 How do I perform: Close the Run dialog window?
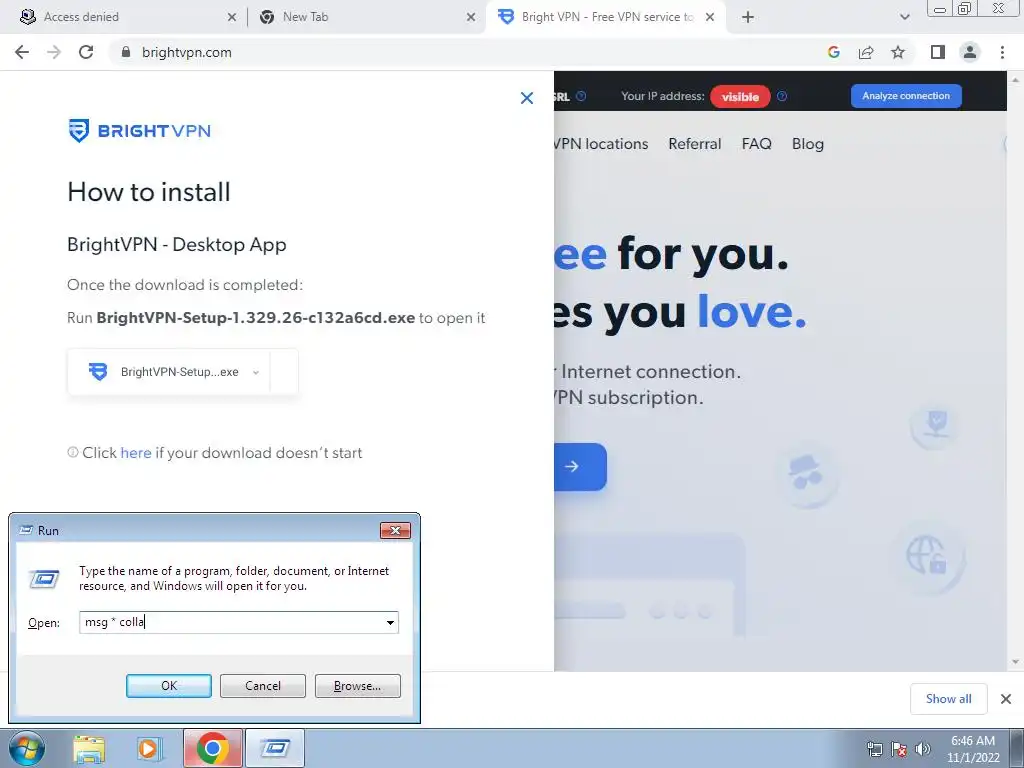395,530
